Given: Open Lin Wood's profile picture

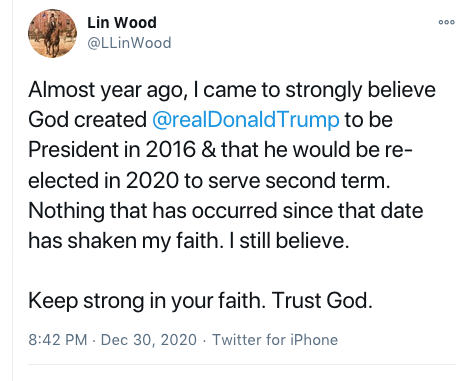Looking at the screenshot, I should 52,33.
